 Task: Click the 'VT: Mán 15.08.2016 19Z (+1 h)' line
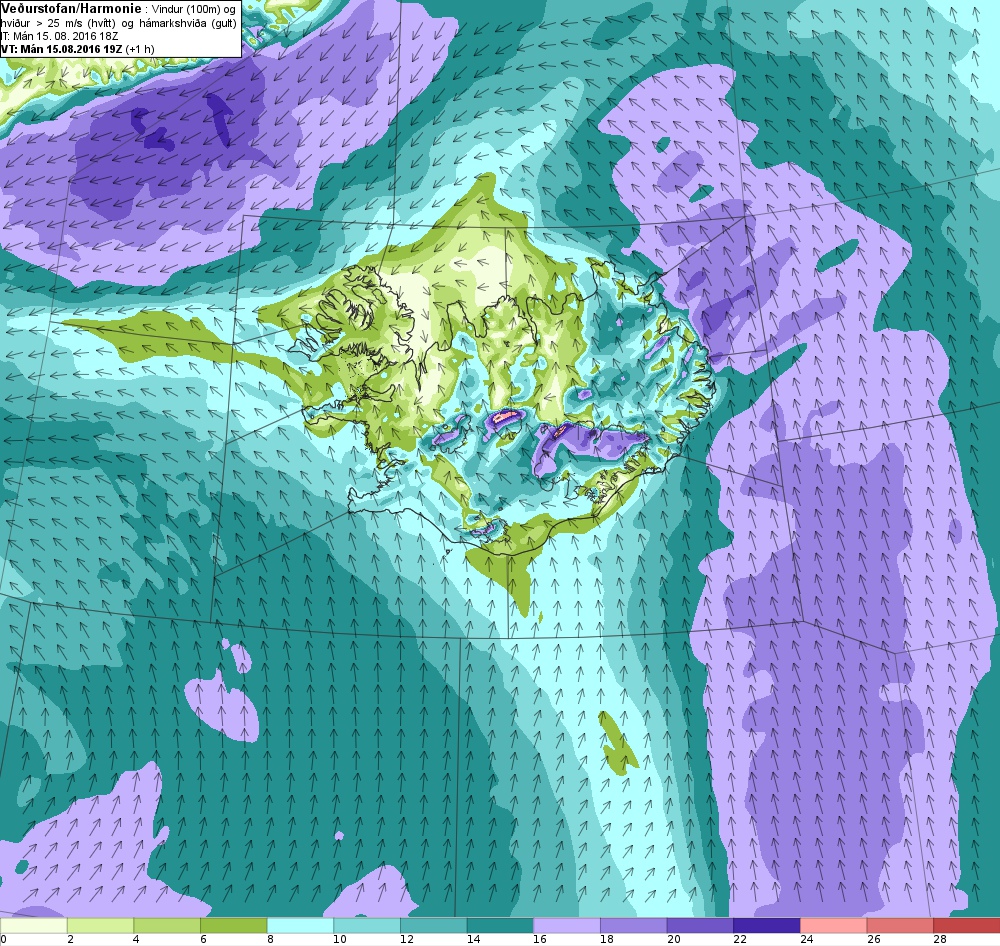point(77,49)
